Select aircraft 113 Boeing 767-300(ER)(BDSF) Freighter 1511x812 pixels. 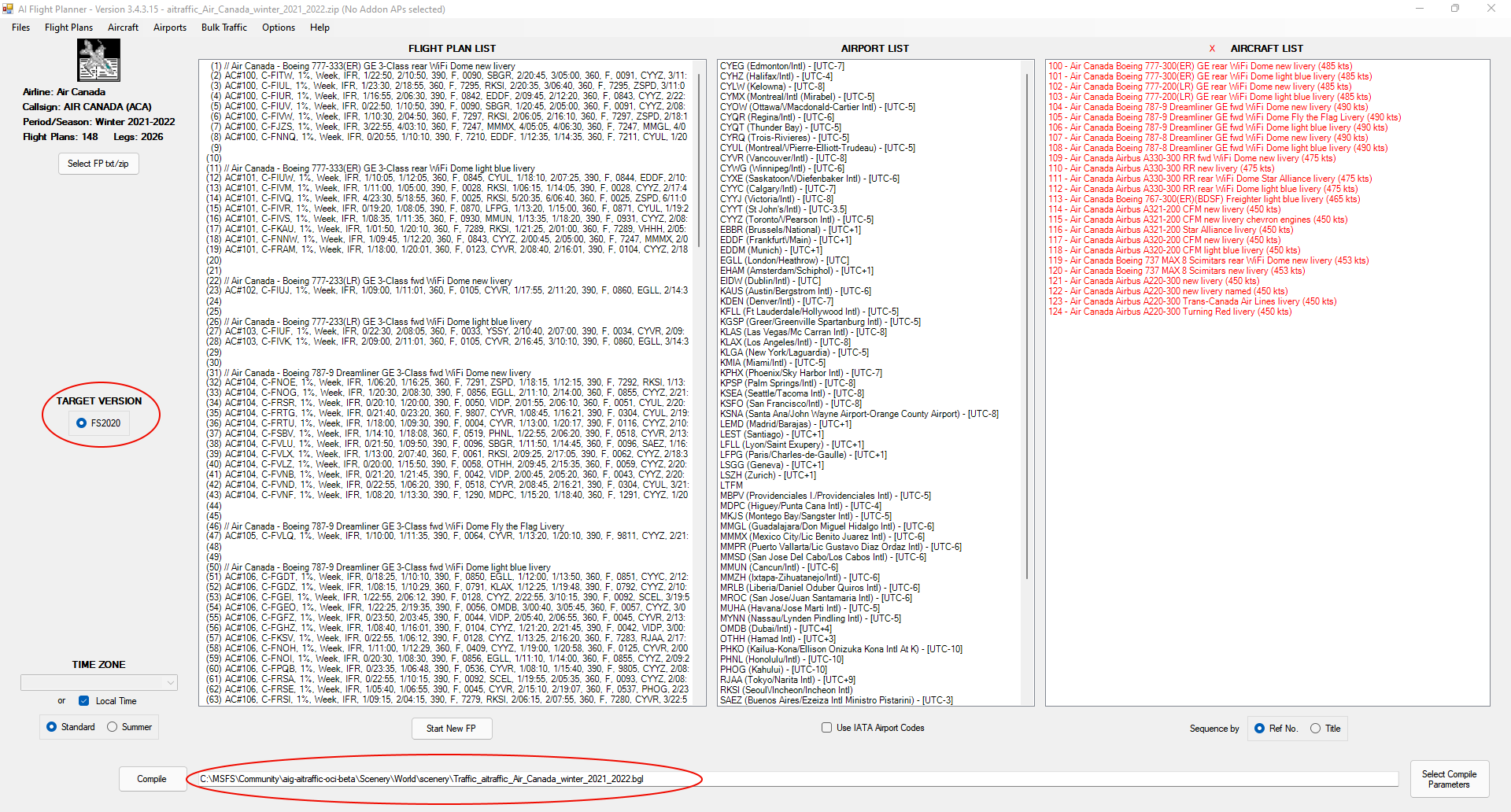(1204, 199)
